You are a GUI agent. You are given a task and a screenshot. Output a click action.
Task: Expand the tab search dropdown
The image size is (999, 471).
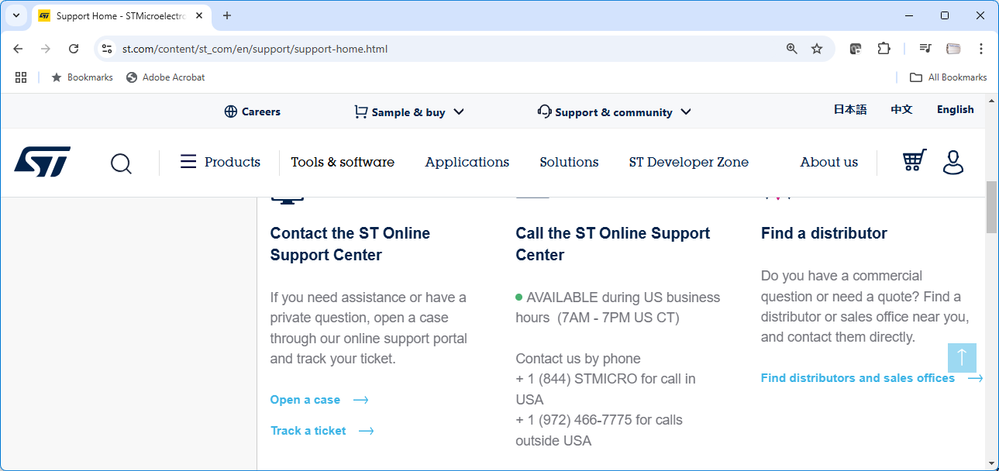click(16, 15)
